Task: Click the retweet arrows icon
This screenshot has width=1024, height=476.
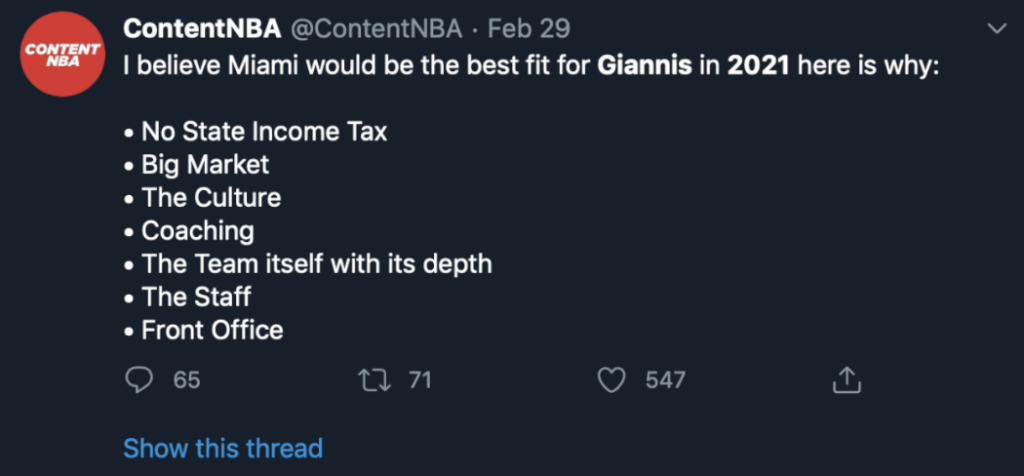Action: click(x=375, y=379)
